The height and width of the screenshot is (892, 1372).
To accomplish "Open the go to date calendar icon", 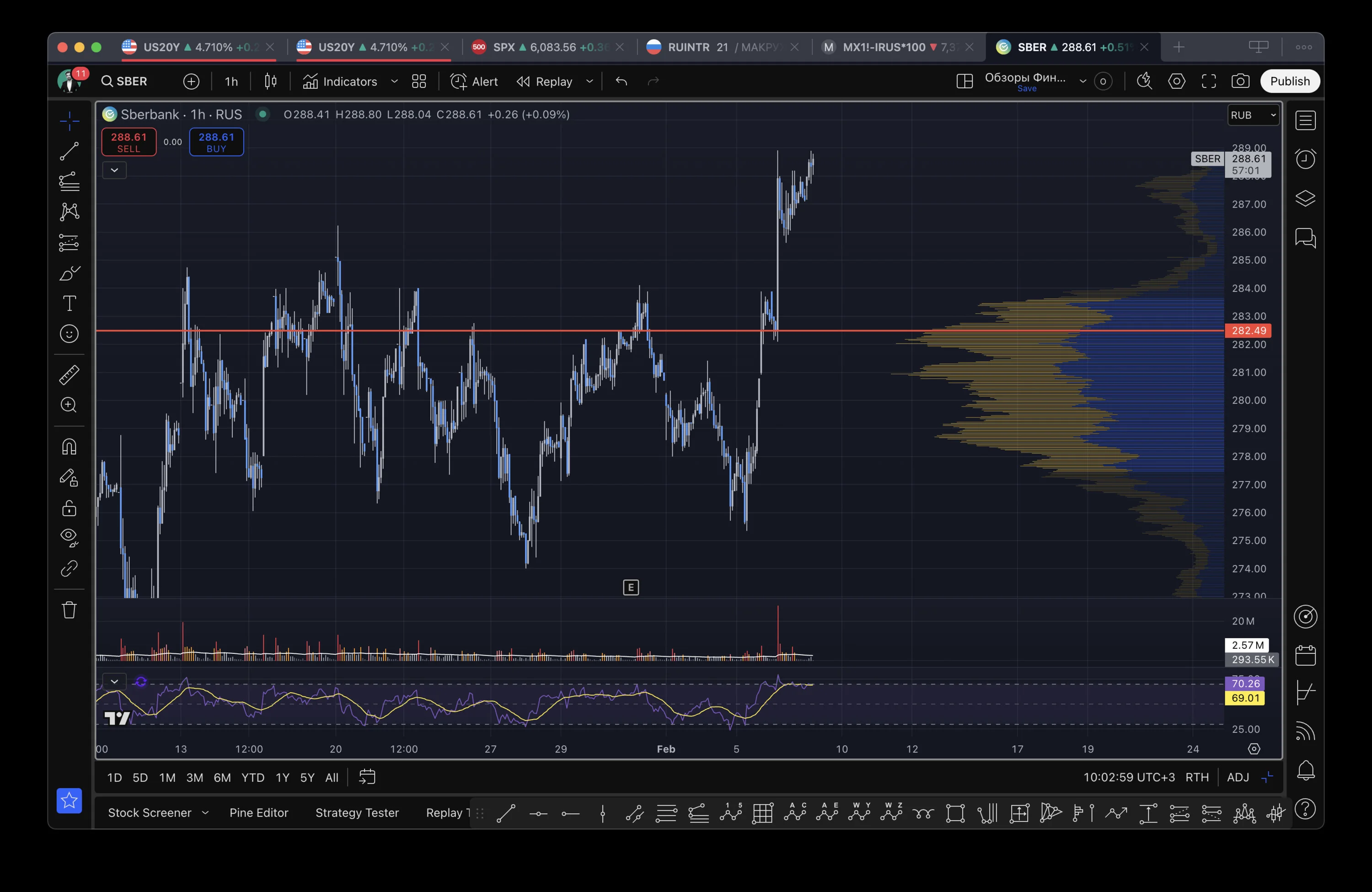I will pyautogui.click(x=367, y=777).
